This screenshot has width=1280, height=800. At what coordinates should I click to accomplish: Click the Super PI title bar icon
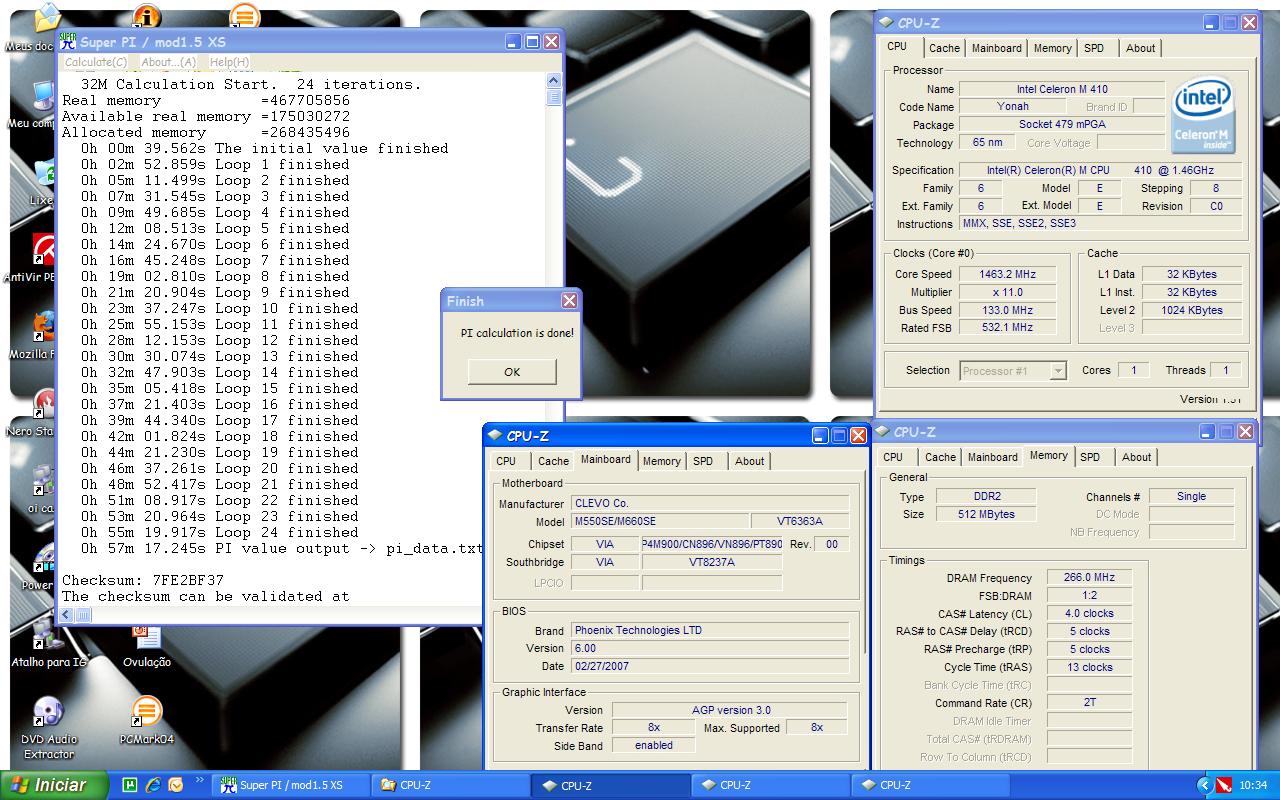[x=67, y=41]
